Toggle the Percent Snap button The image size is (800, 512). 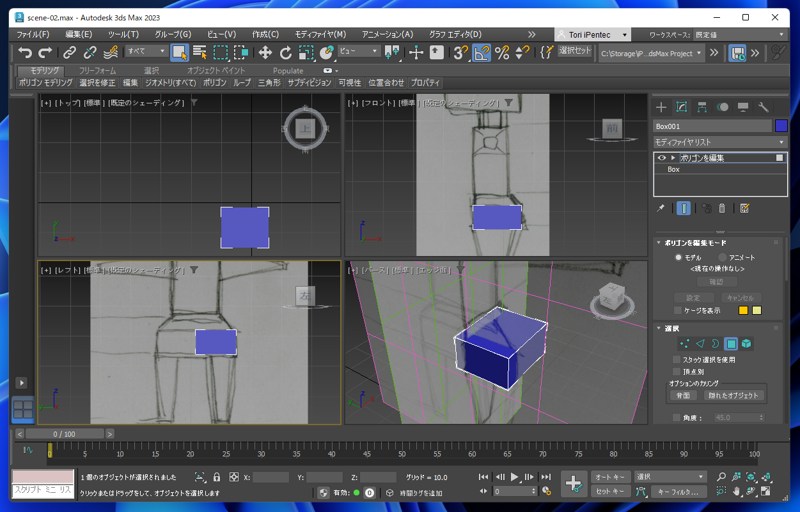[x=502, y=52]
